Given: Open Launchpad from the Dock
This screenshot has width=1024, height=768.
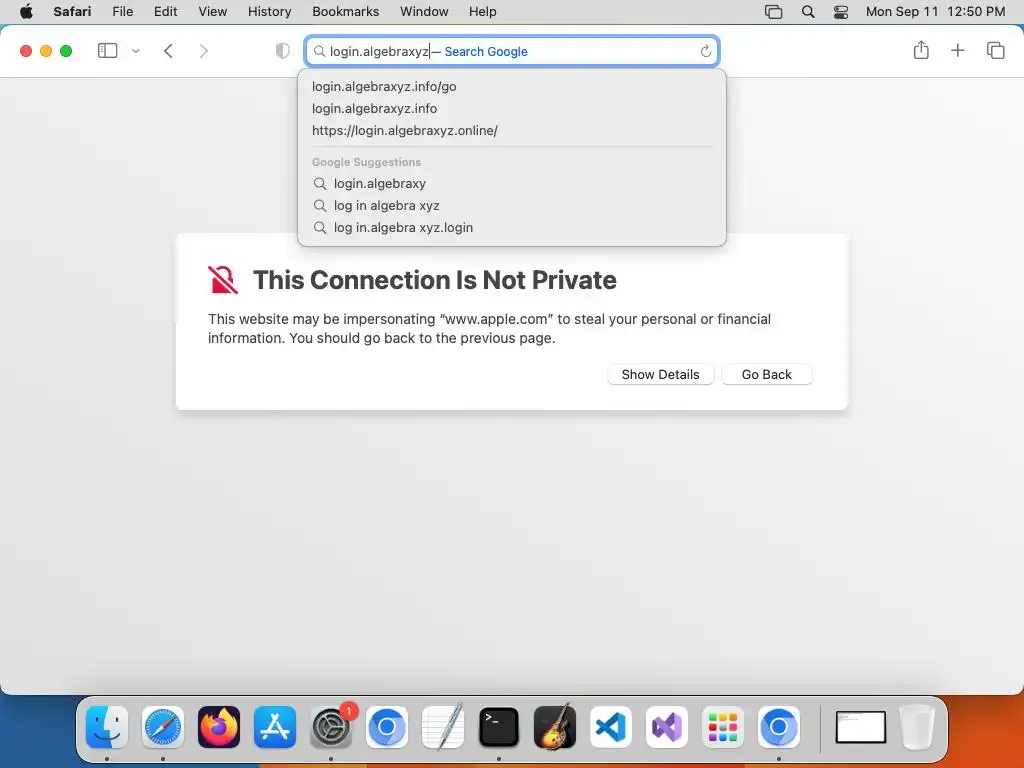Looking at the screenshot, I should point(723,727).
